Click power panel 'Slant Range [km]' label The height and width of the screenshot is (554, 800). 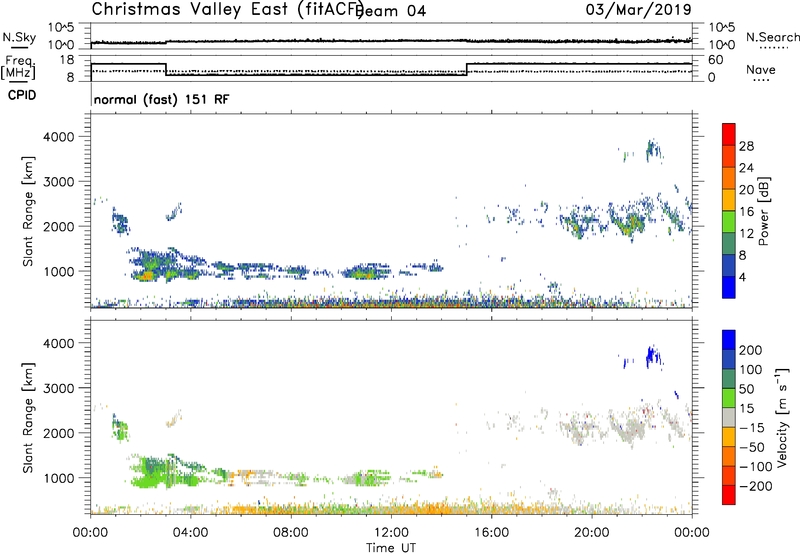pyautogui.click(x=28, y=211)
